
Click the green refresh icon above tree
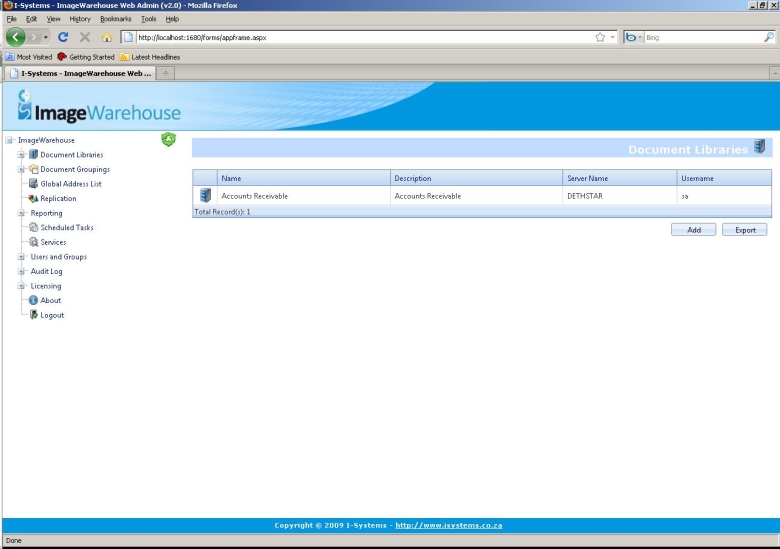click(x=169, y=139)
